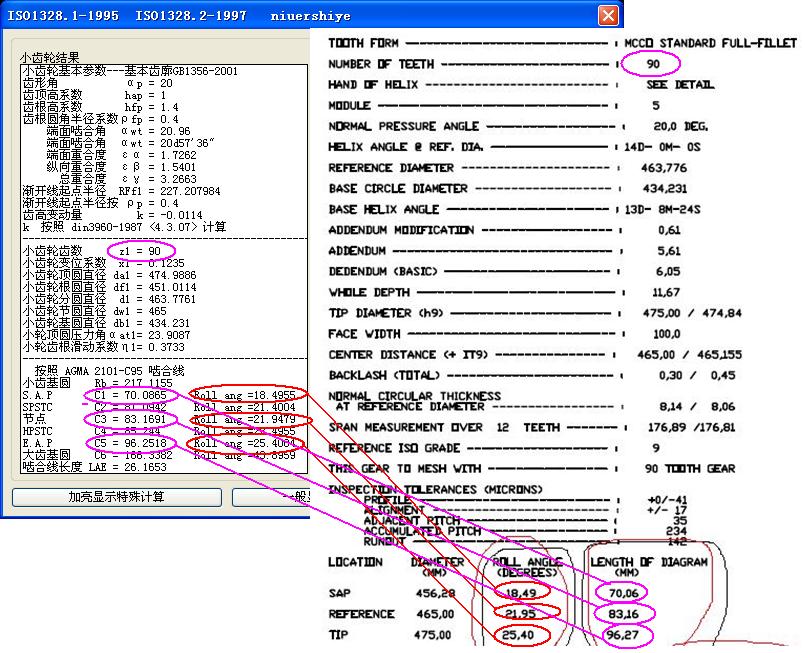Viewport: 805px width, 653px height.
Task: Click Roll ang =25.4084 on E.A.P row
Action: coord(244,443)
